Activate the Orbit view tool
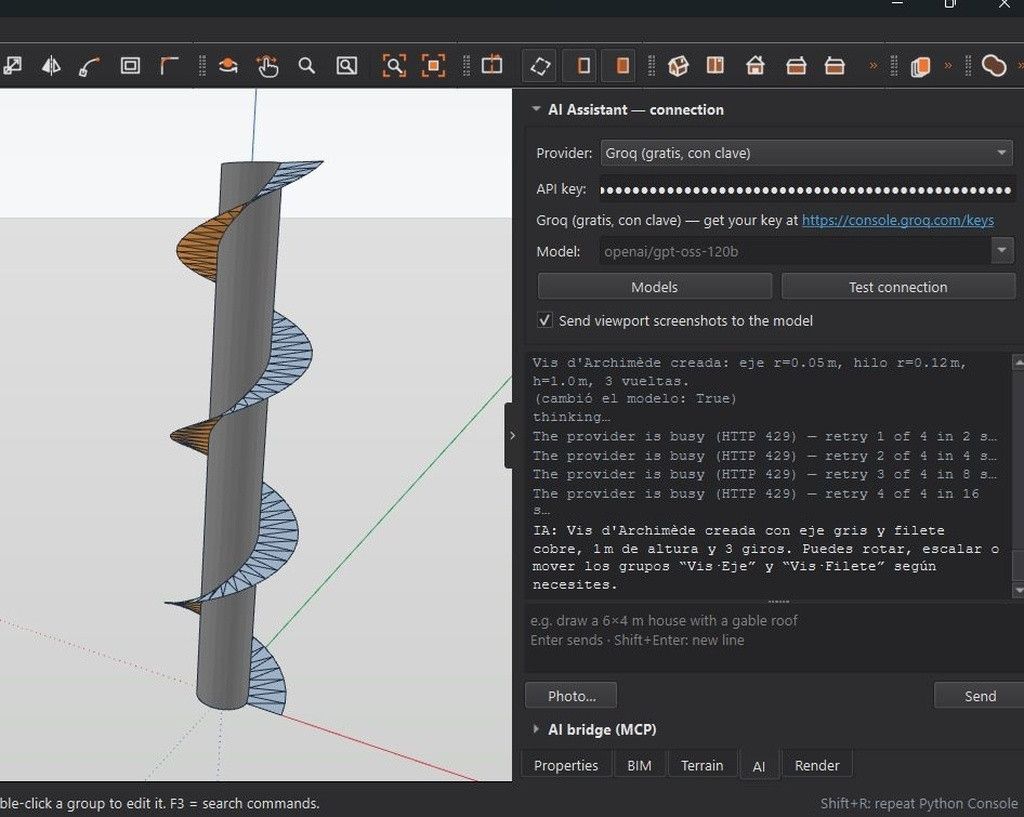Viewport: 1024px width, 817px height. (228, 65)
